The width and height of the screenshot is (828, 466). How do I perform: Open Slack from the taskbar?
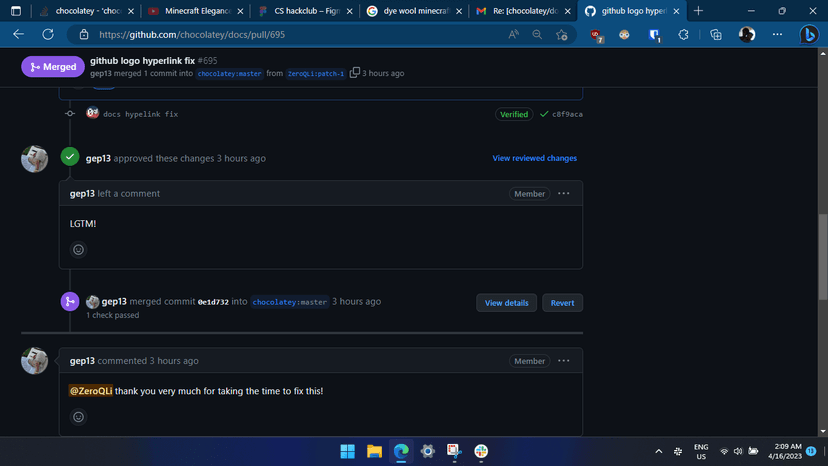click(481, 451)
